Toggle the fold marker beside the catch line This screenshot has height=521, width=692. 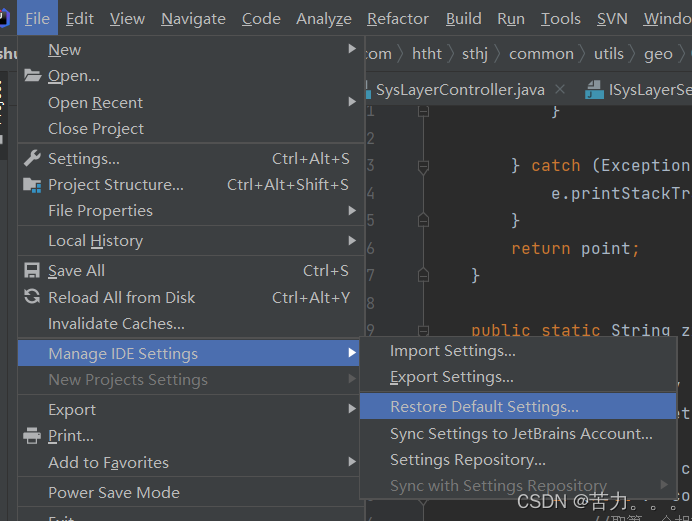click(423, 166)
